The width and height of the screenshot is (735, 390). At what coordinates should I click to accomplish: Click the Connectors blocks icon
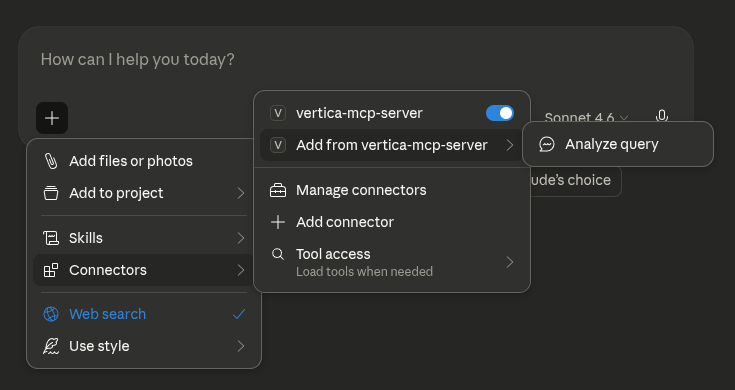click(x=51, y=270)
